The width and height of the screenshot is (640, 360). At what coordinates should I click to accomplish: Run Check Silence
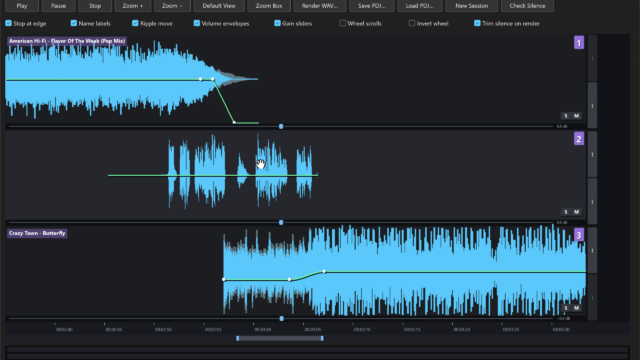(x=527, y=6)
